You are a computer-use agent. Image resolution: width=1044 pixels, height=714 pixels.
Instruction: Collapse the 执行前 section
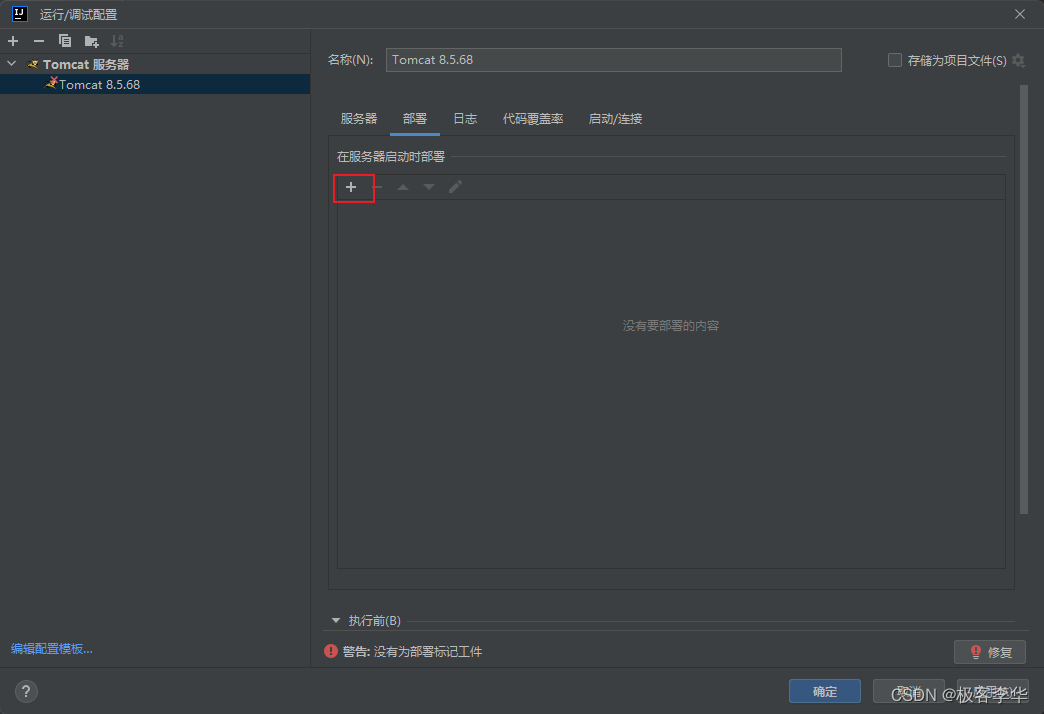point(336,620)
